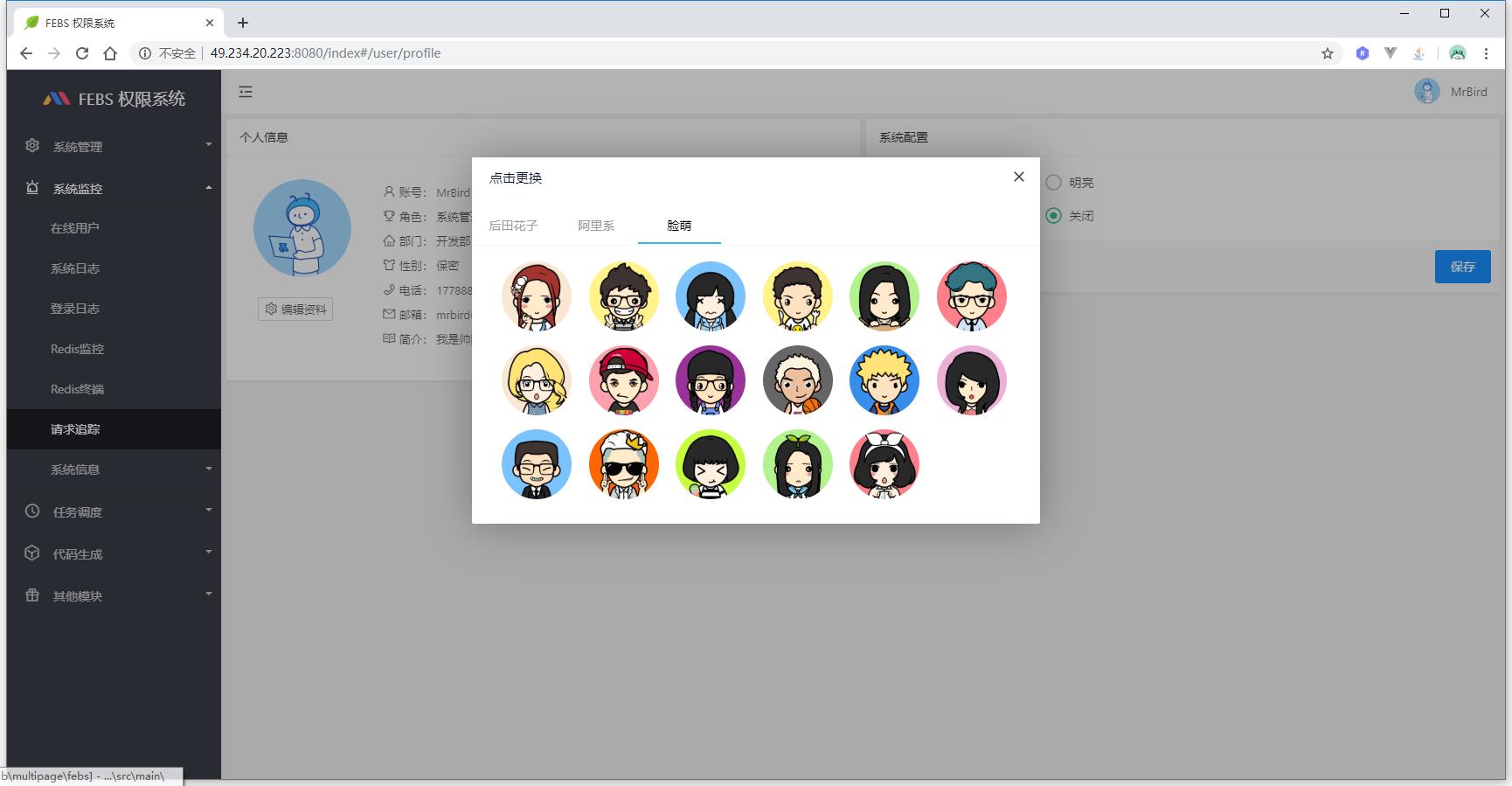
Task: Go back in browser history
Action: 26,53
